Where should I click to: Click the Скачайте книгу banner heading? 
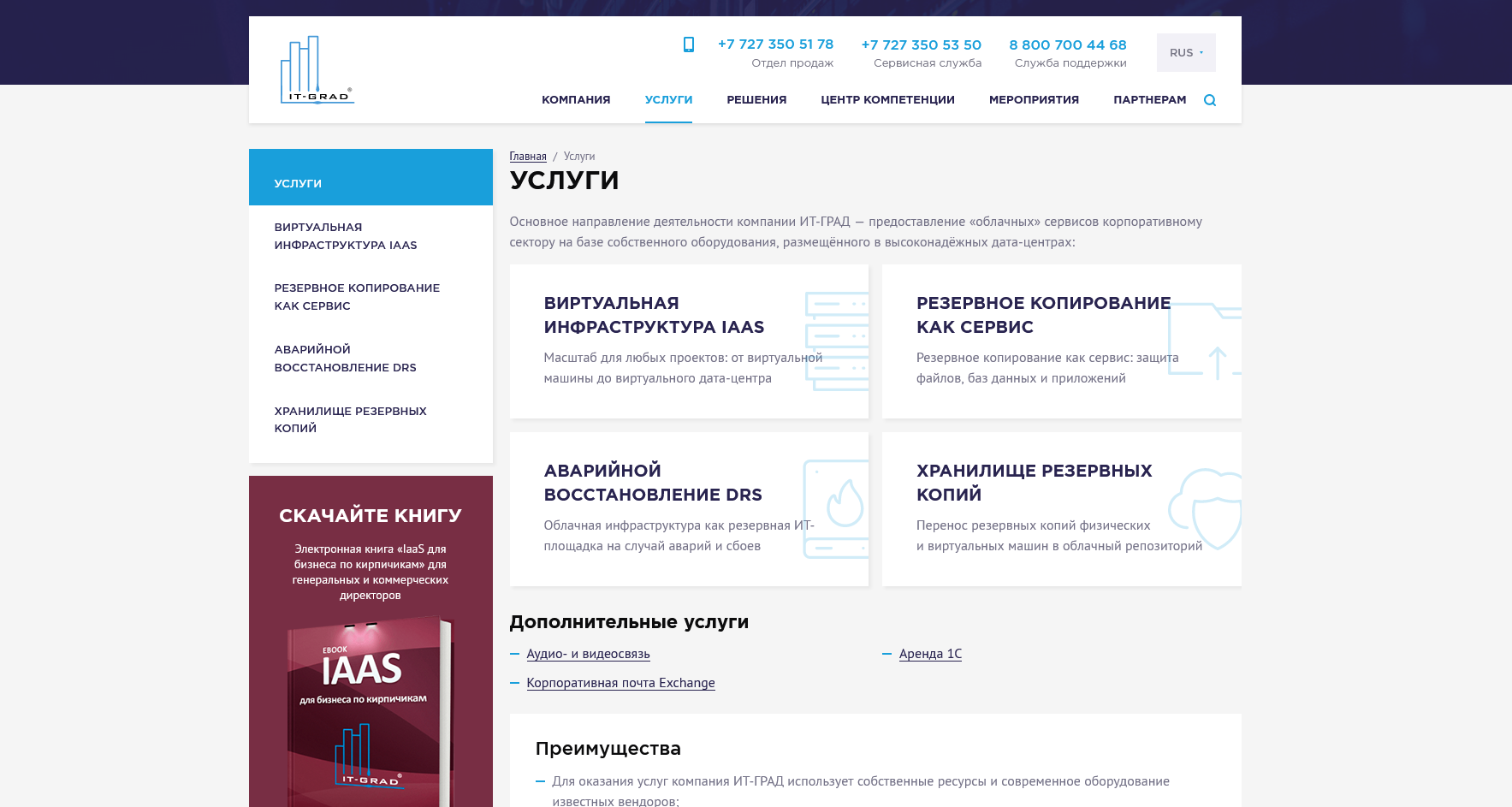click(371, 515)
